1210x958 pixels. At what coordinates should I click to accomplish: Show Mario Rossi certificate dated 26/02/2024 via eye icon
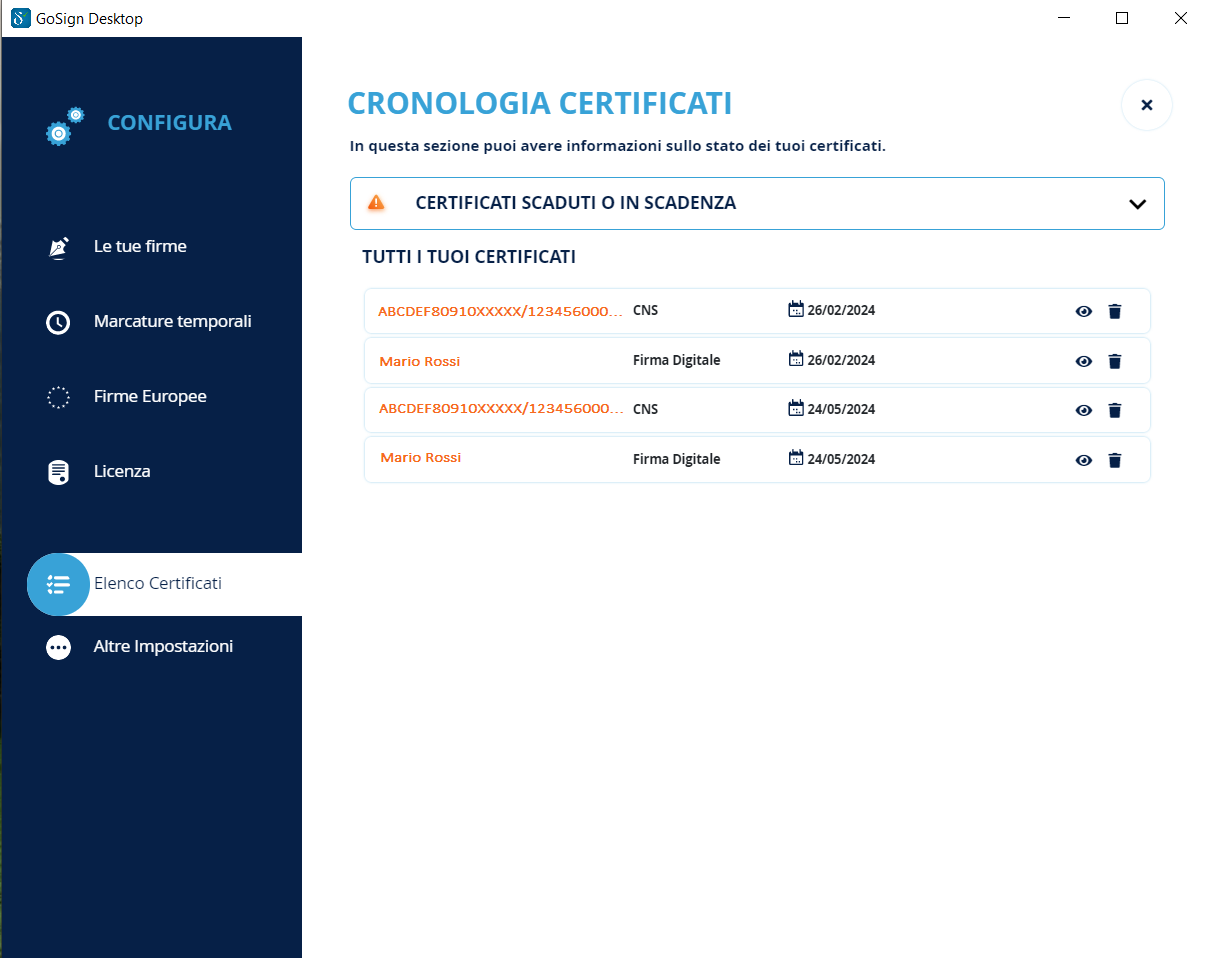[1084, 361]
